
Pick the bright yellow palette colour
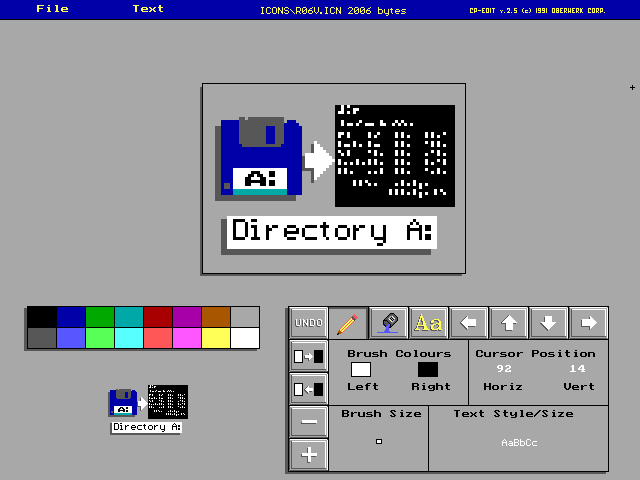pyautogui.click(x=216, y=338)
